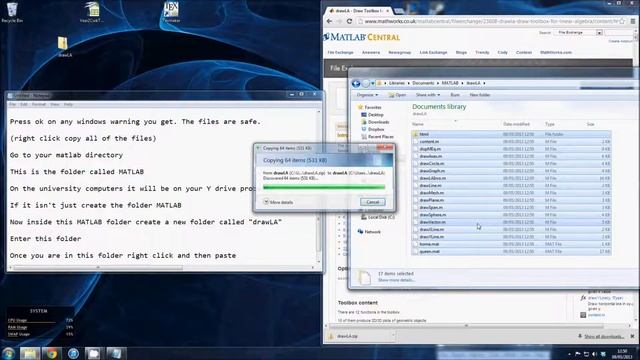Cancel the file copy operation
This screenshot has height=360, width=640.
click(372, 202)
